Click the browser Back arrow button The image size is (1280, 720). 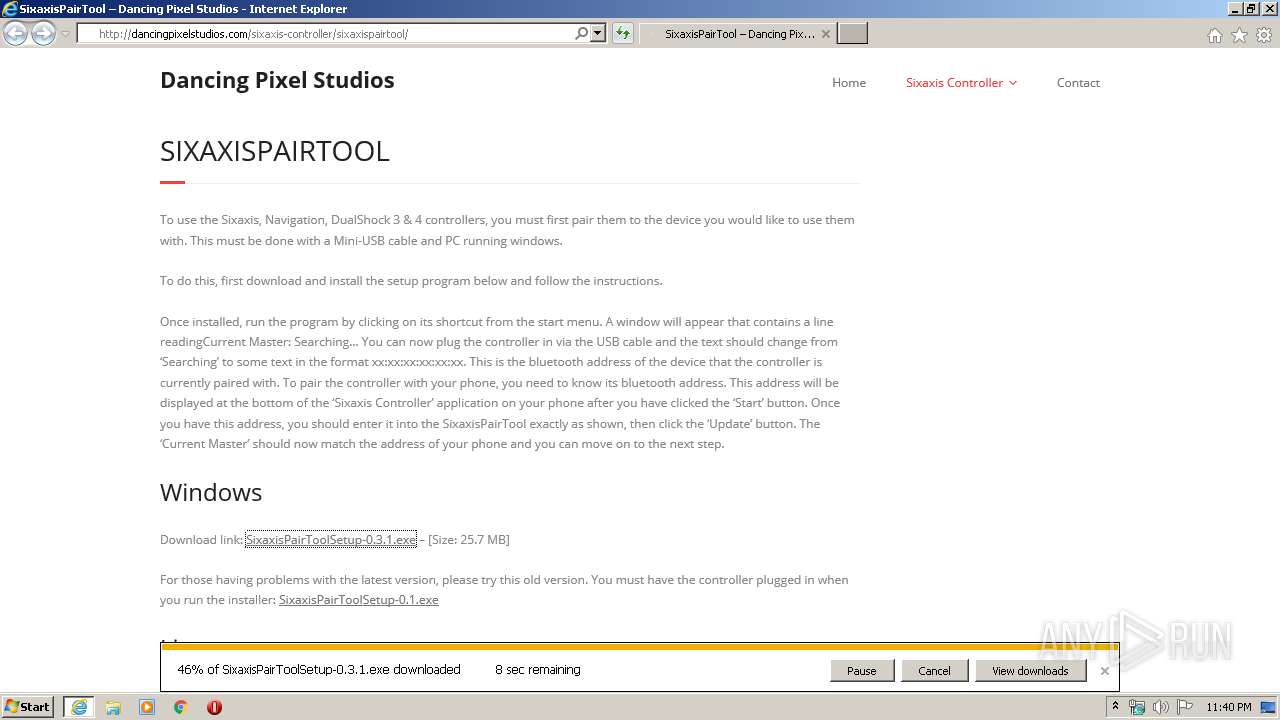pos(15,34)
